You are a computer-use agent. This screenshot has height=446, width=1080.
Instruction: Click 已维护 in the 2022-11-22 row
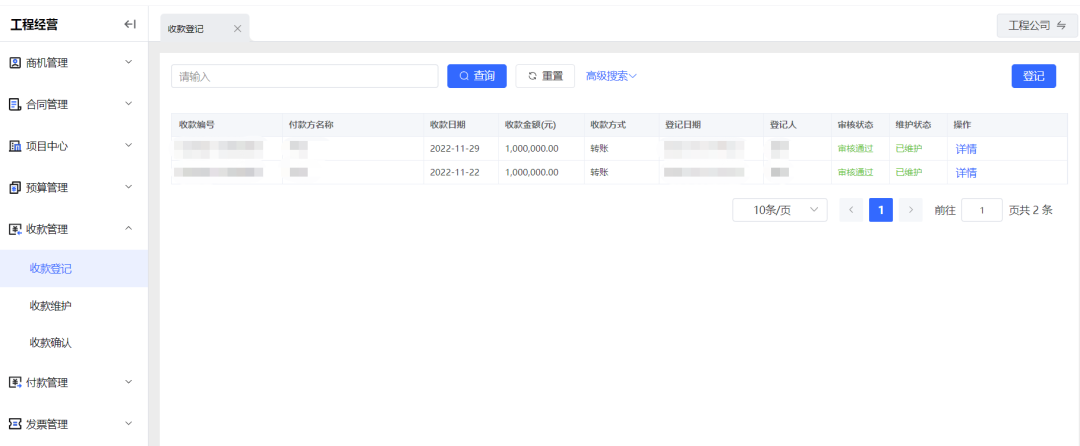(909, 173)
